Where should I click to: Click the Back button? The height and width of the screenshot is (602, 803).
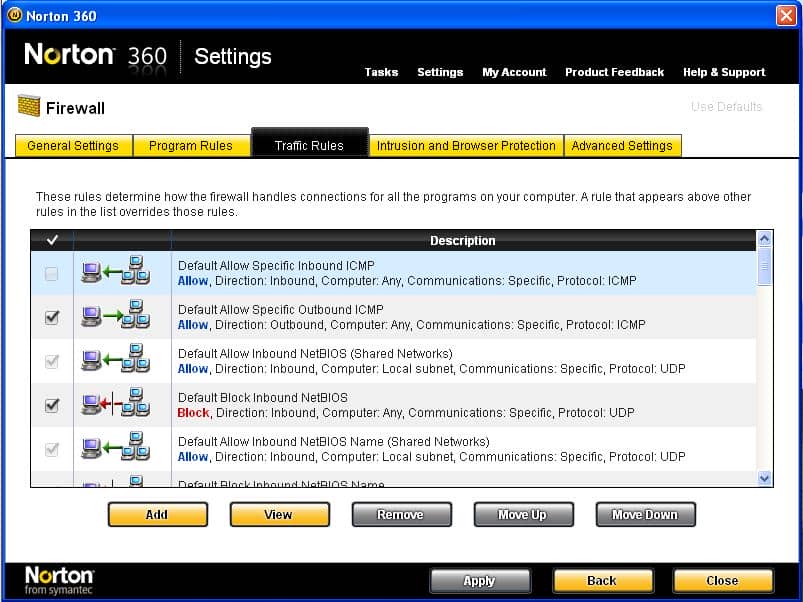603,580
